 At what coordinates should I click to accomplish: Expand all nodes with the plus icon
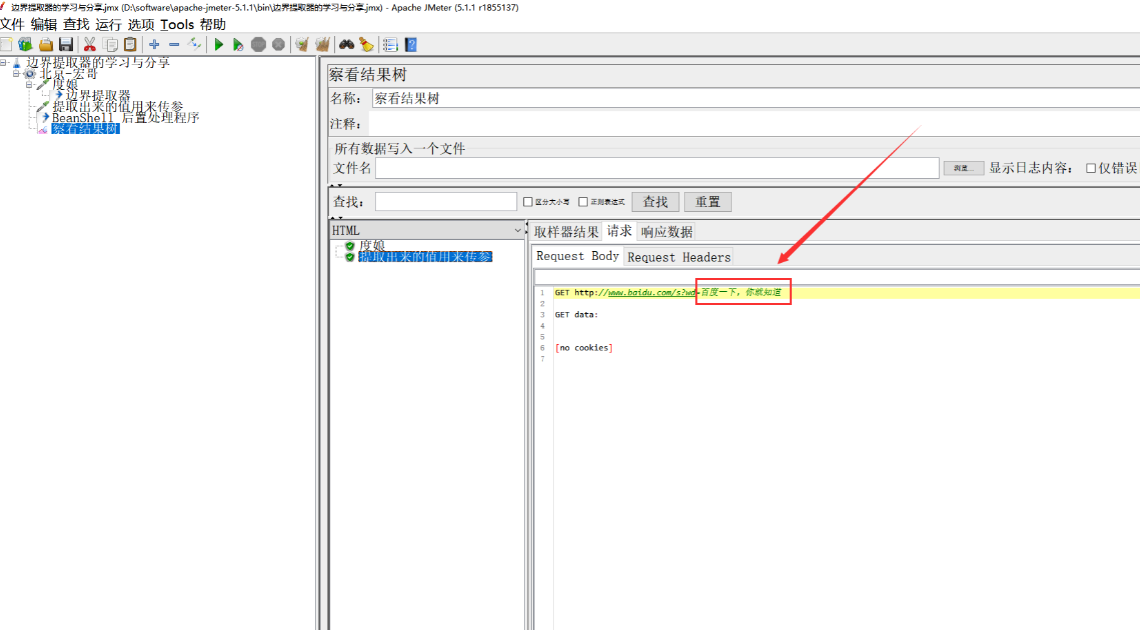(154, 45)
